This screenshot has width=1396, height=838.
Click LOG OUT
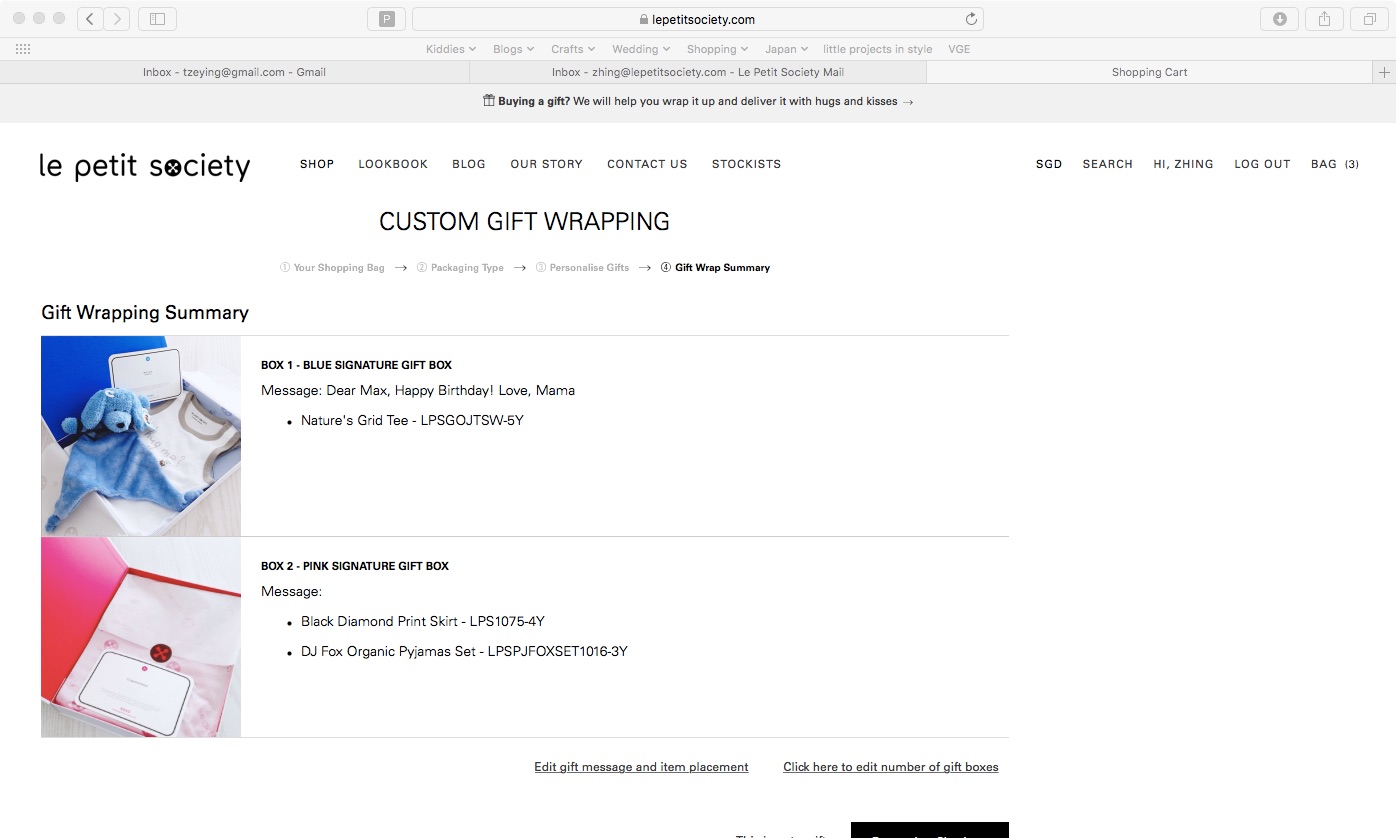1262,164
